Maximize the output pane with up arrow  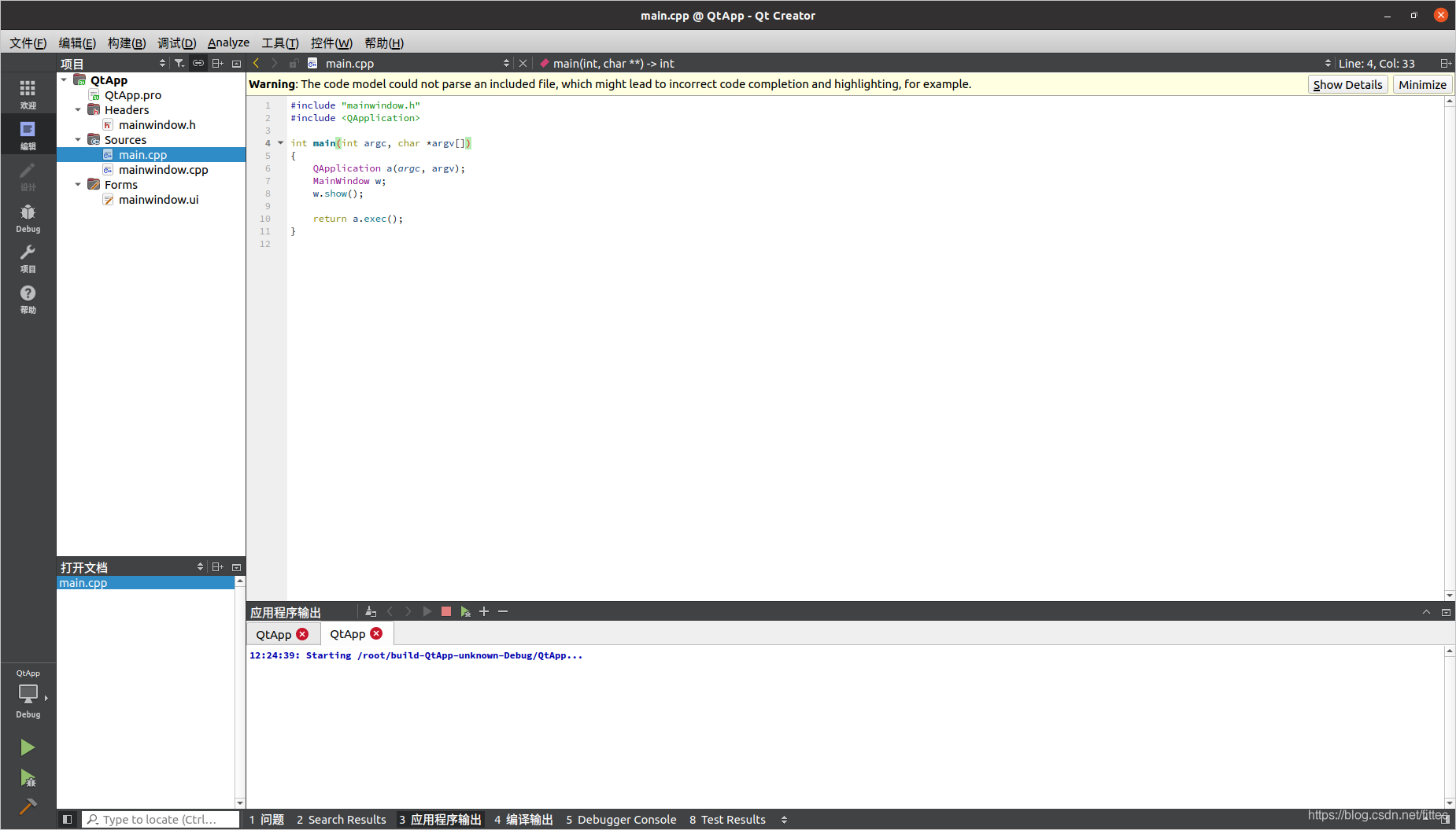pyautogui.click(x=1426, y=612)
